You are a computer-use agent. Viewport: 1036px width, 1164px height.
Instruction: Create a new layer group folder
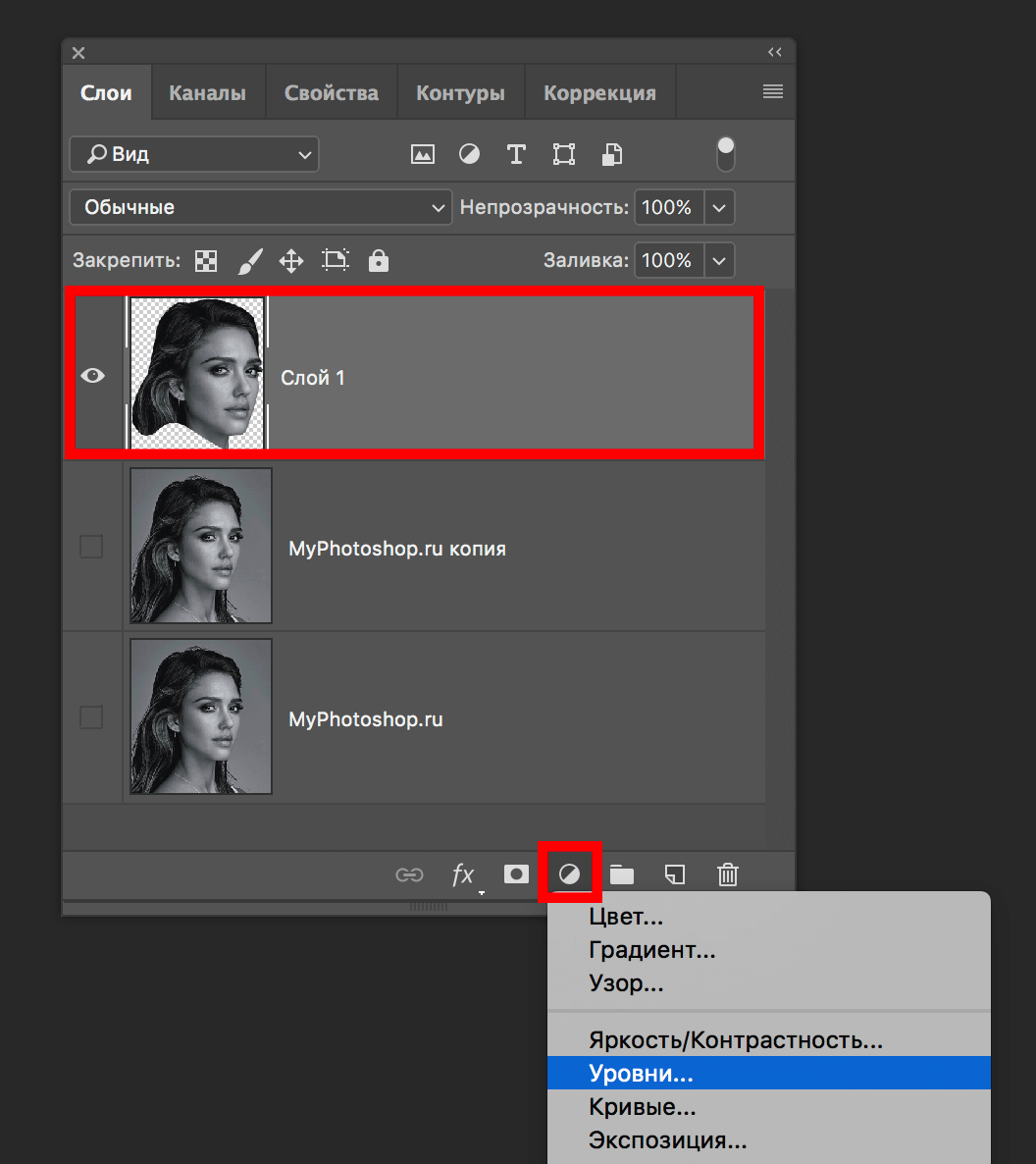[x=622, y=873]
